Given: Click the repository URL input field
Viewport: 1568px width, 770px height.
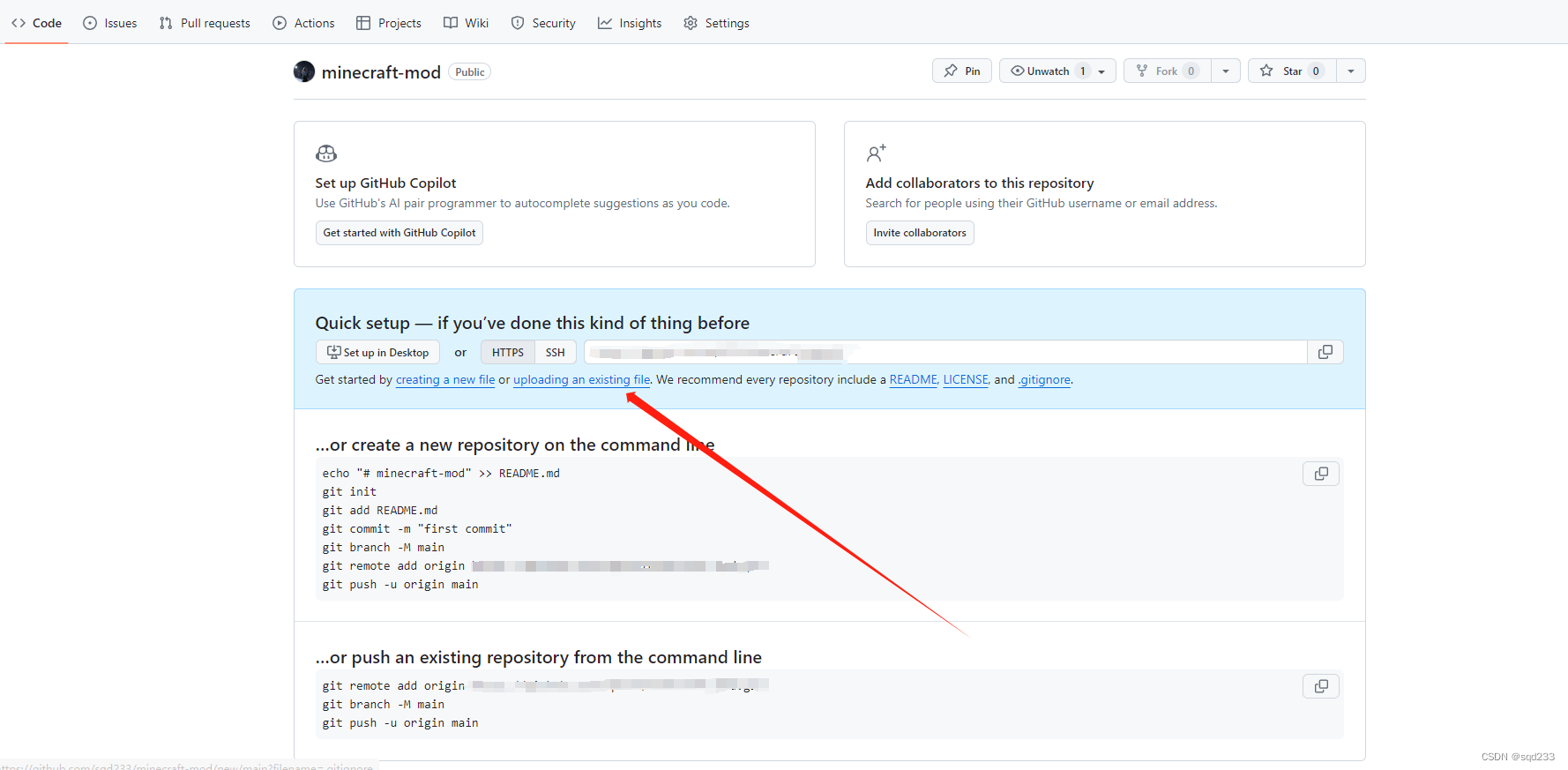Looking at the screenshot, I should (945, 352).
